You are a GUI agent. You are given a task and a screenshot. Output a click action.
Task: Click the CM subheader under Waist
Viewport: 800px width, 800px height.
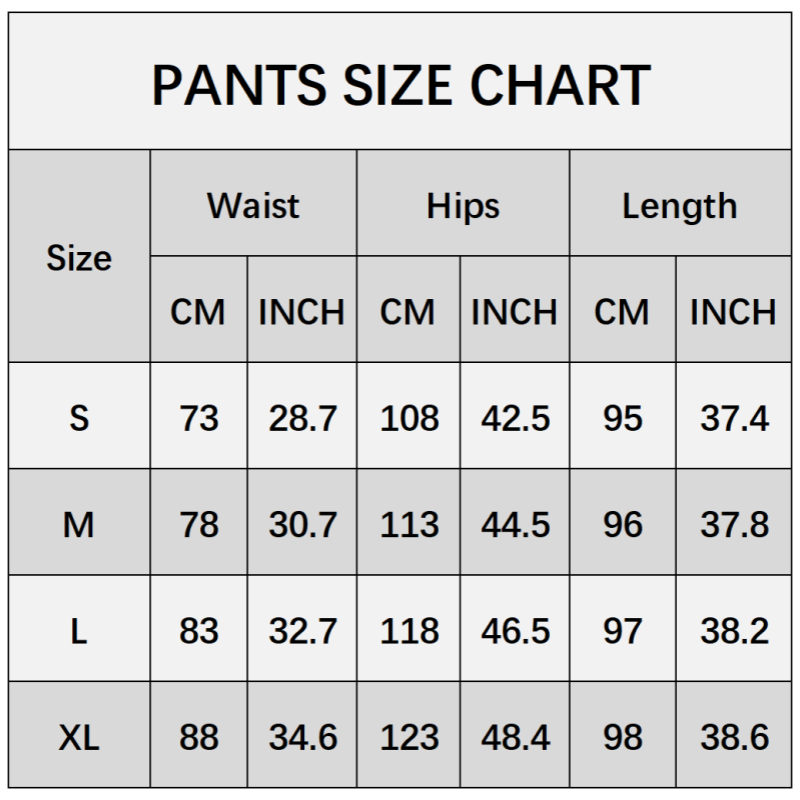click(x=198, y=312)
